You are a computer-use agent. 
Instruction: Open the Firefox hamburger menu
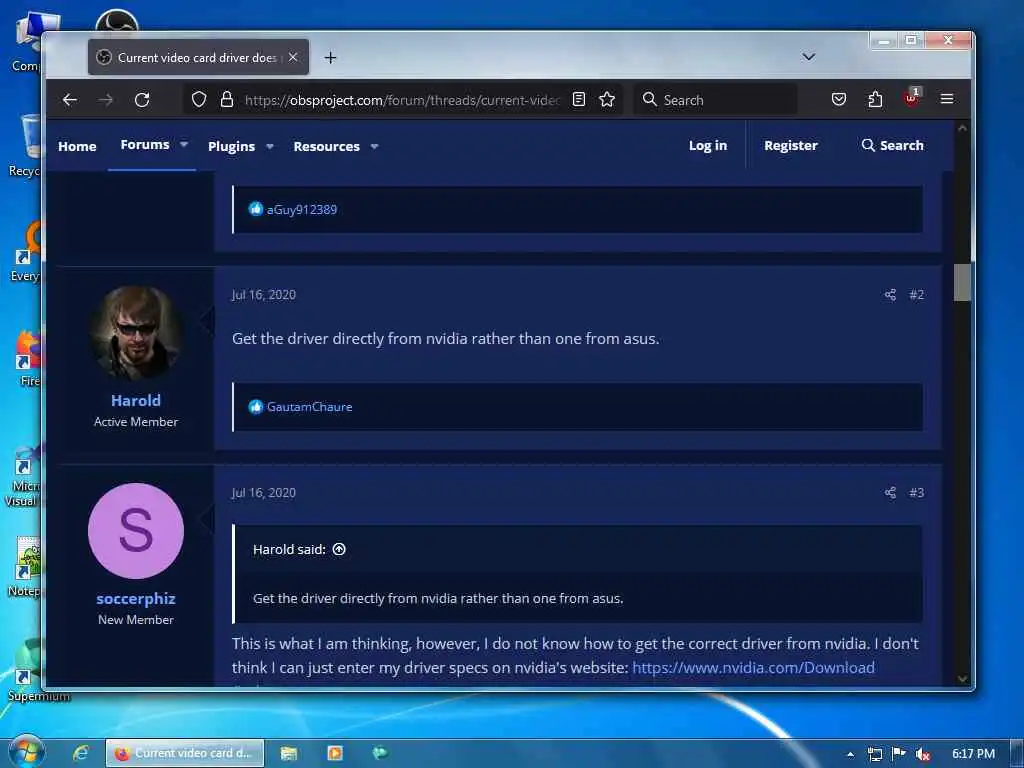(x=947, y=99)
